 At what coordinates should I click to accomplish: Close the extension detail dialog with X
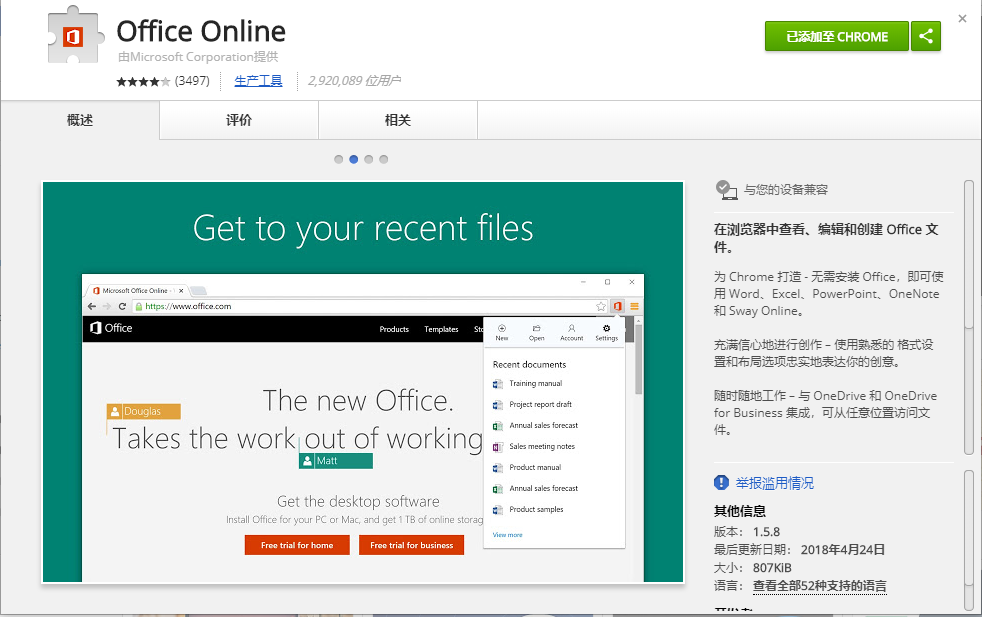[962, 19]
